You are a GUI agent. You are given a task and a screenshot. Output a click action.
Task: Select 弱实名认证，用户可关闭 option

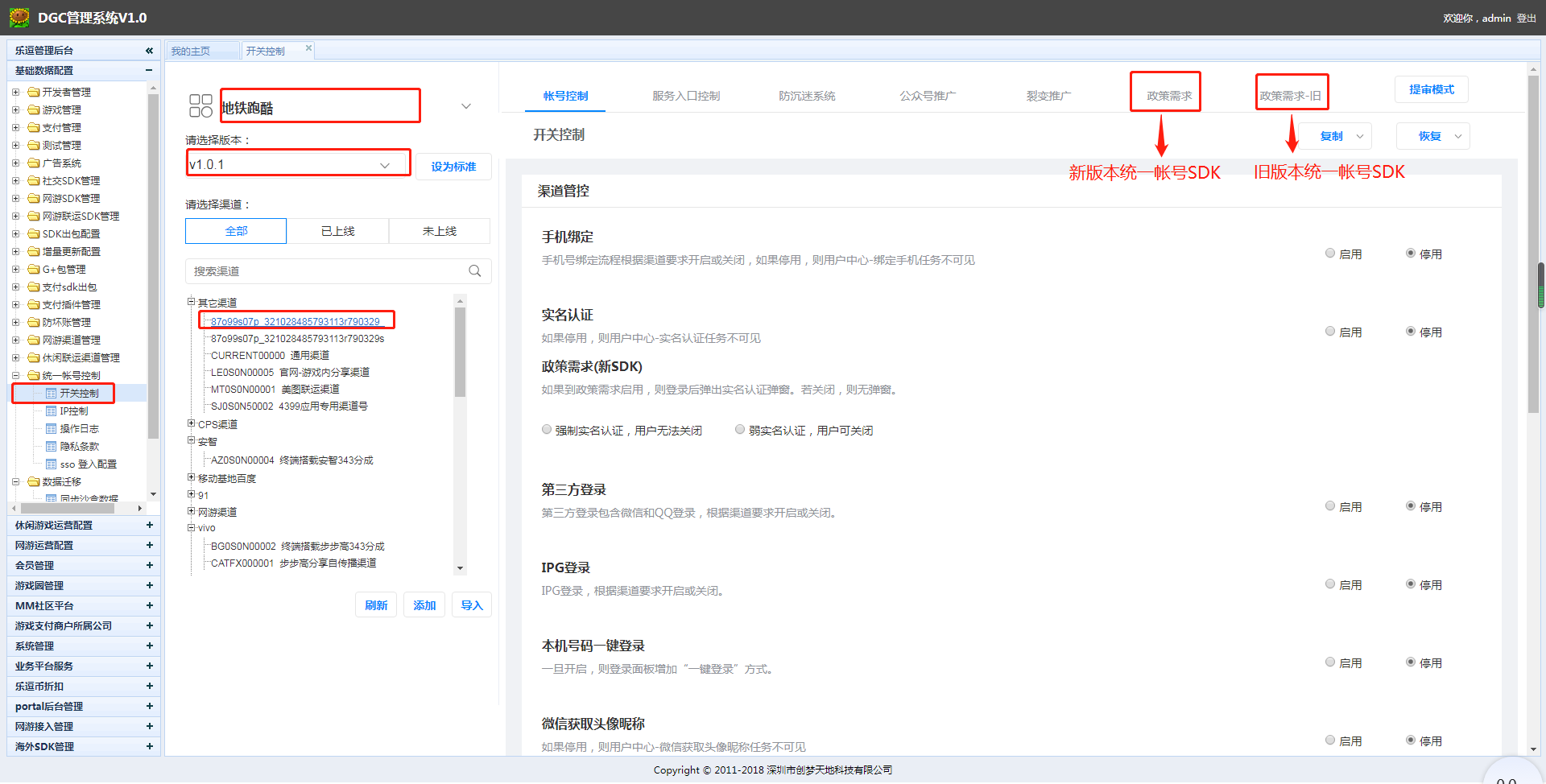pos(740,429)
